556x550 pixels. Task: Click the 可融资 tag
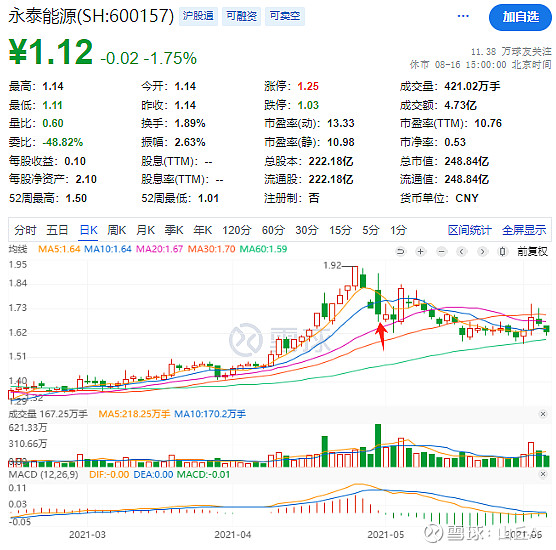coord(241,16)
